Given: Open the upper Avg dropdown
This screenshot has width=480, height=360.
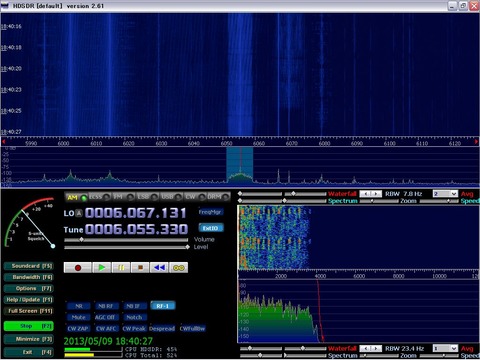Looking at the screenshot, I should tap(445, 194).
